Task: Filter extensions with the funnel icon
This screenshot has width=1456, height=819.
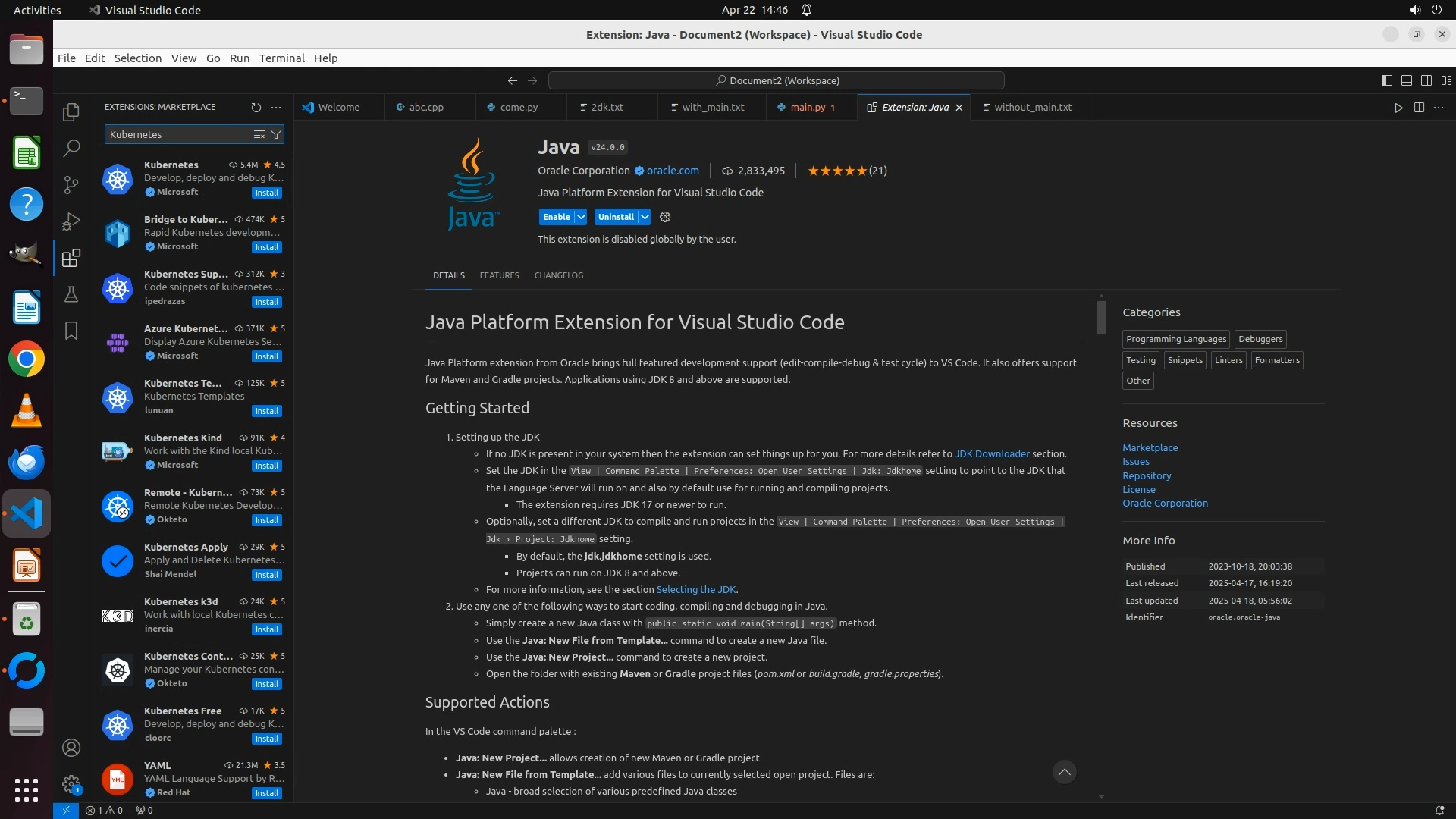Action: pyautogui.click(x=277, y=134)
